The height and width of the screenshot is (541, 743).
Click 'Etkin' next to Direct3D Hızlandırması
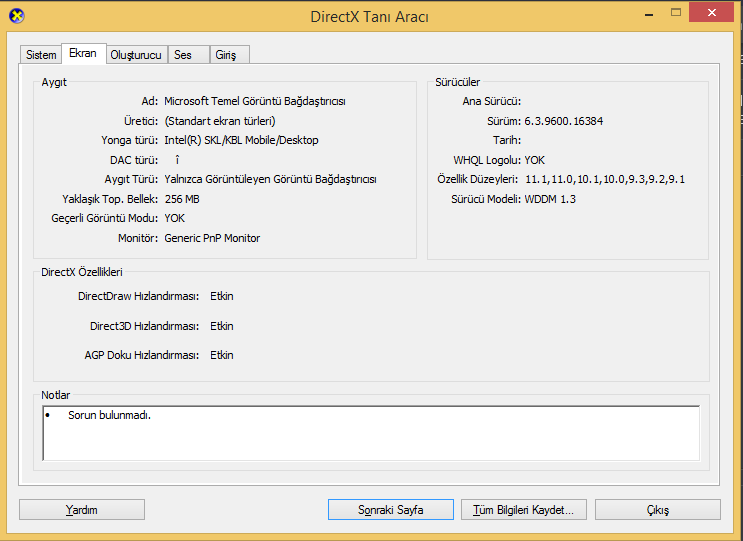[x=222, y=326]
